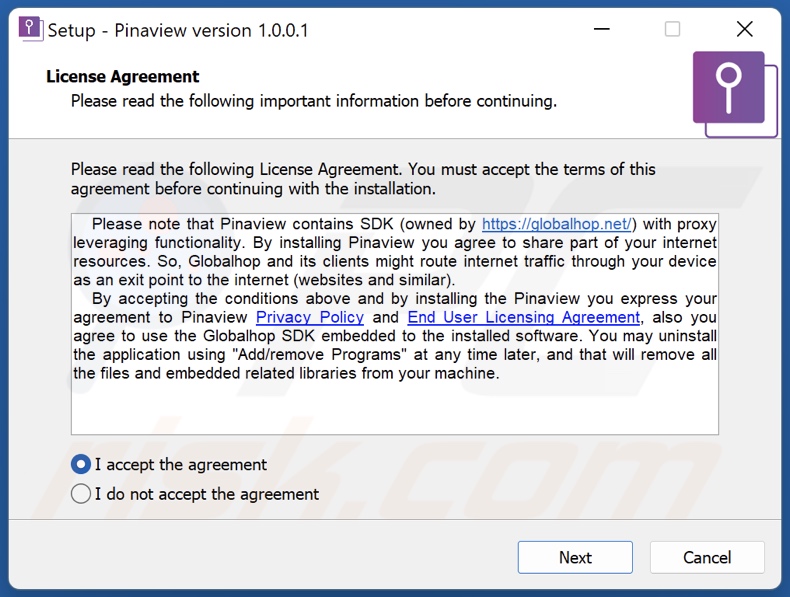Click the greyed-out maximize window button
Image resolution: width=790 pixels, height=597 pixels.
point(672,29)
